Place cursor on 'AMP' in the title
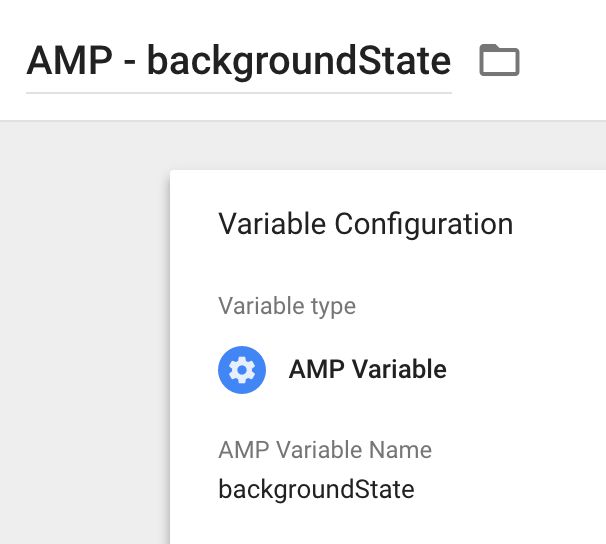 click(70, 61)
